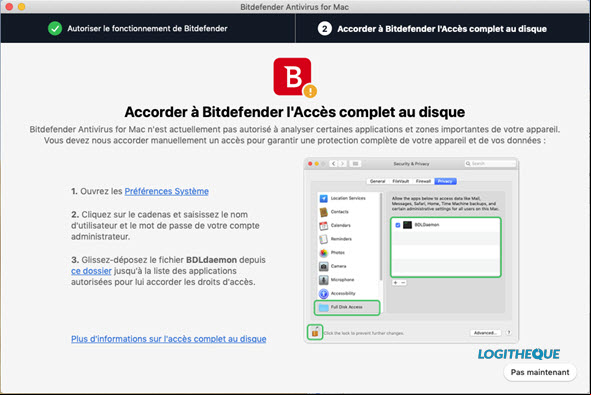Switch to General tab in the illustration
This screenshot has width=591, height=395.
coord(377,181)
